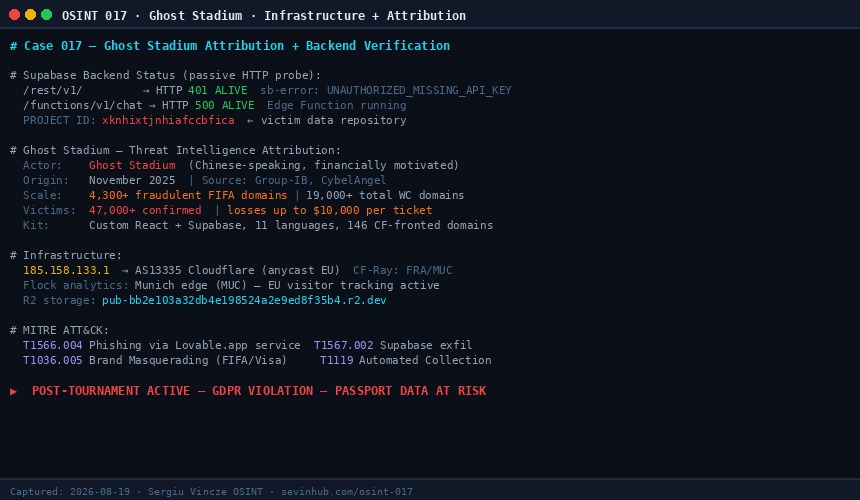Click 'AS13335 Cloudflare (anycast EU)' text
The height and width of the screenshot is (500, 860).
[237, 270]
